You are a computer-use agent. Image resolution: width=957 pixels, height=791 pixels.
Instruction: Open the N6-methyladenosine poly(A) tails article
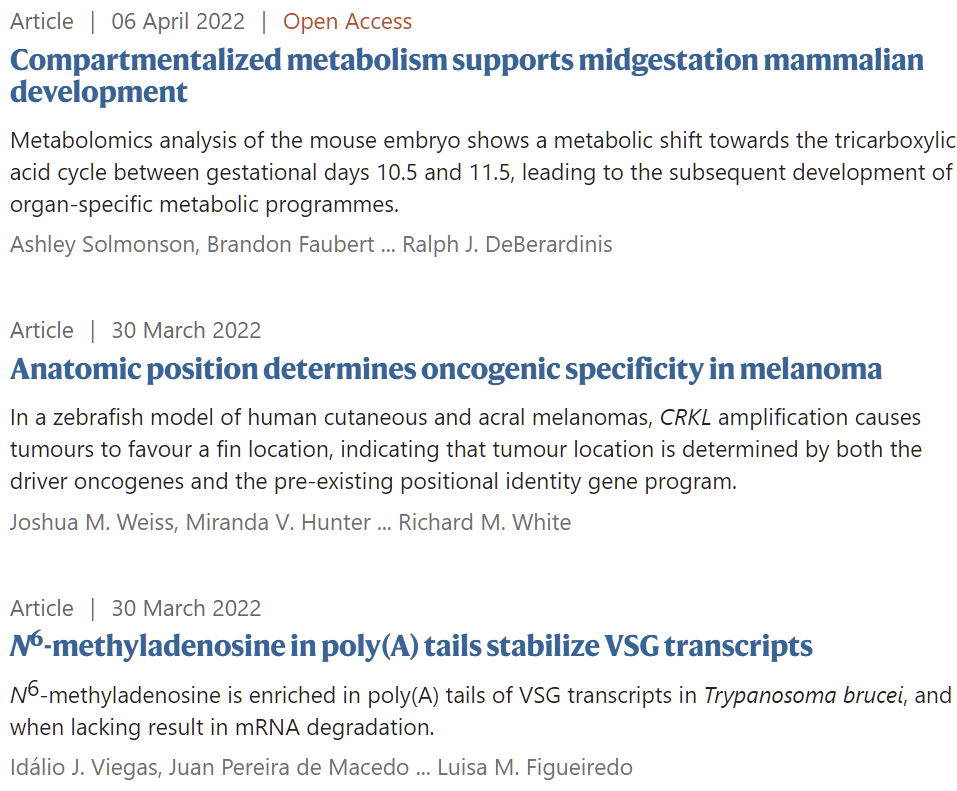click(411, 645)
